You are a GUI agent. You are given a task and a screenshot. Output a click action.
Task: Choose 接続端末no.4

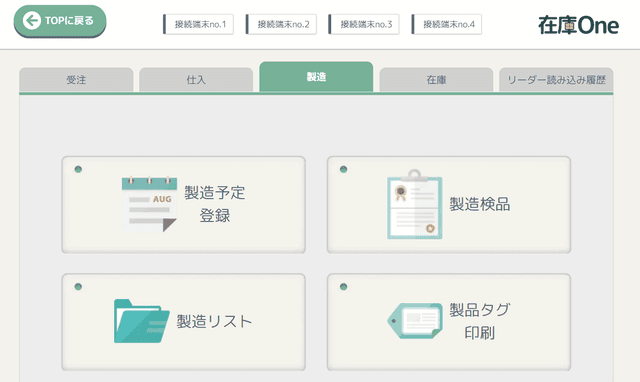point(447,24)
